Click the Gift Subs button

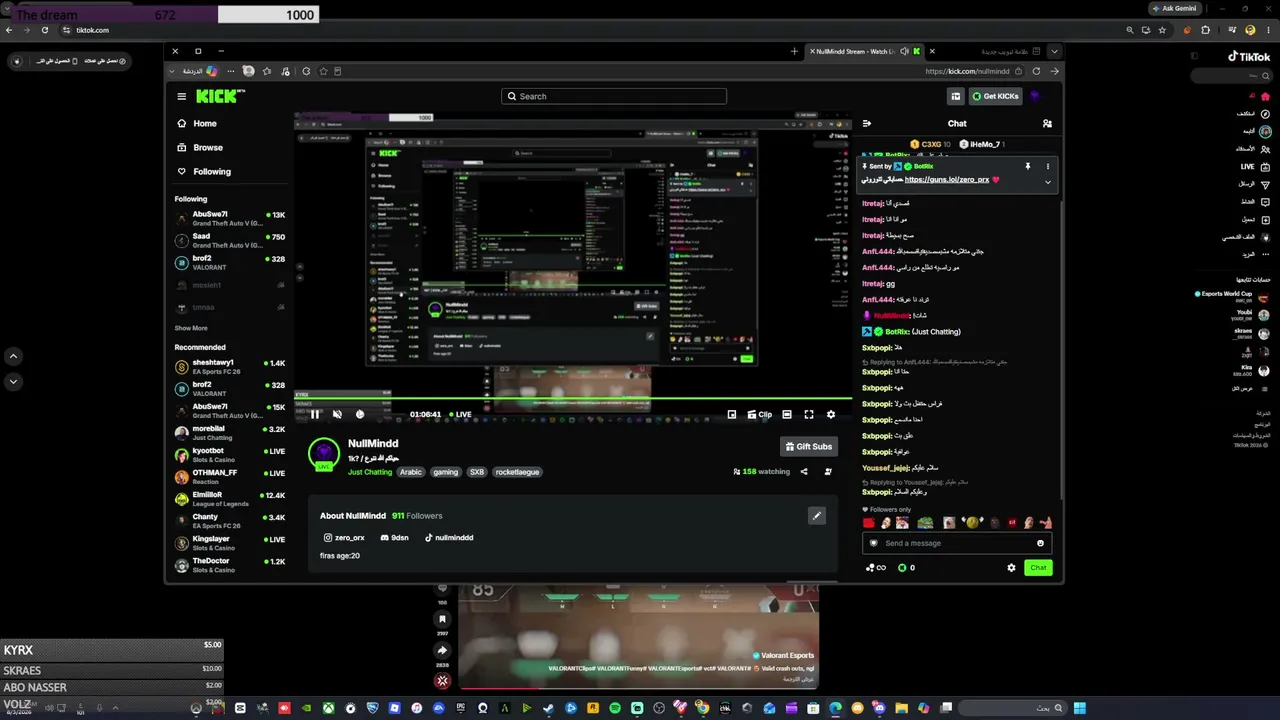coord(808,447)
